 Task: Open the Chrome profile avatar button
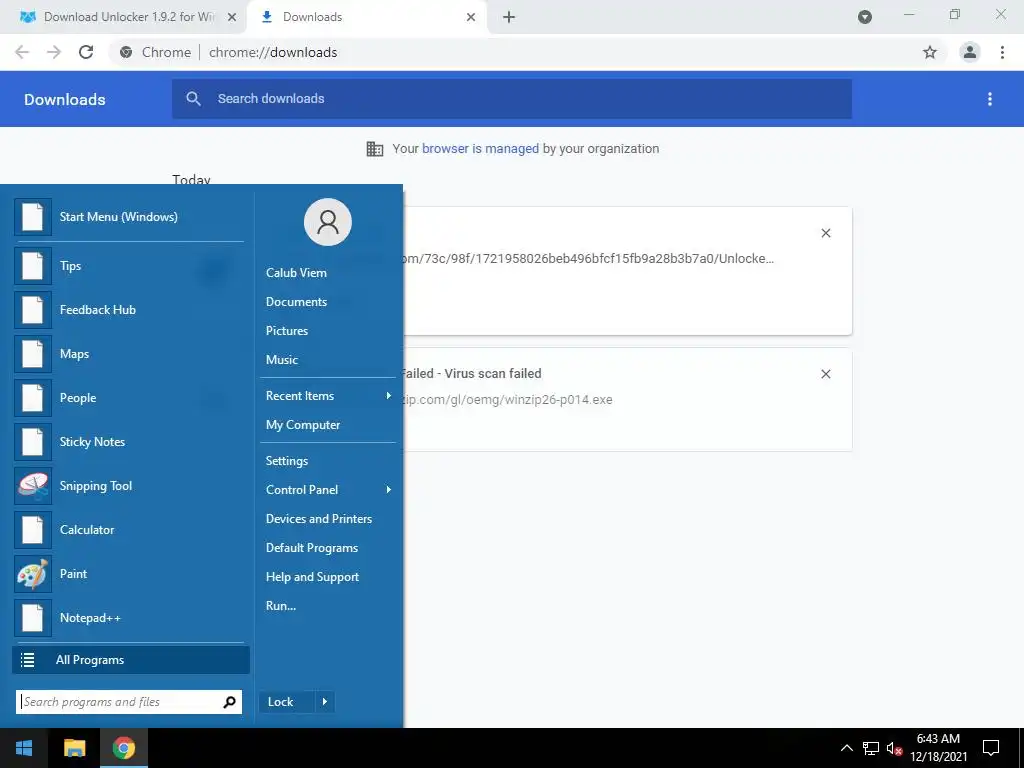(x=970, y=52)
